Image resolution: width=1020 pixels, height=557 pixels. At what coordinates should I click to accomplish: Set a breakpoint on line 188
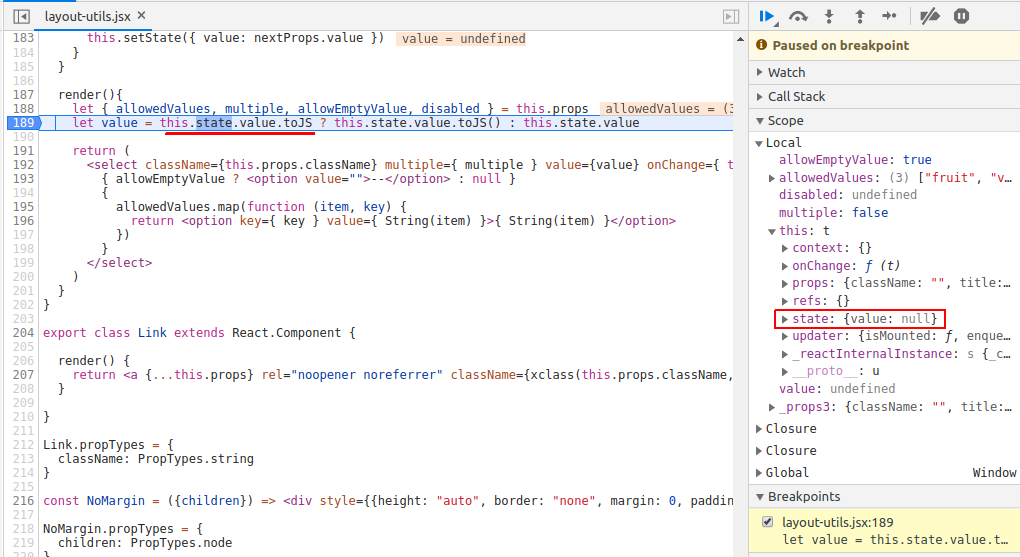23,109
